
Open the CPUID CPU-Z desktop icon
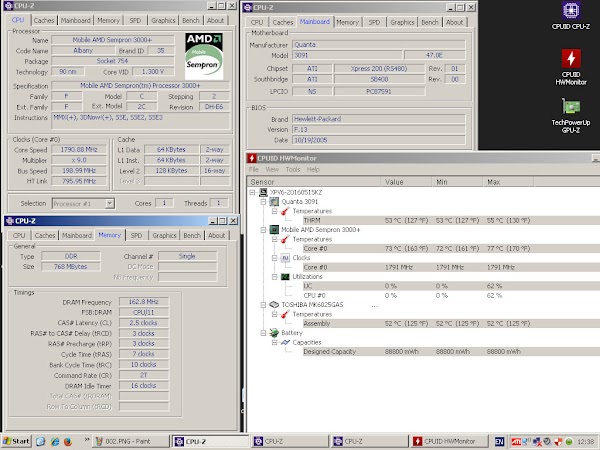(x=571, y=15)
